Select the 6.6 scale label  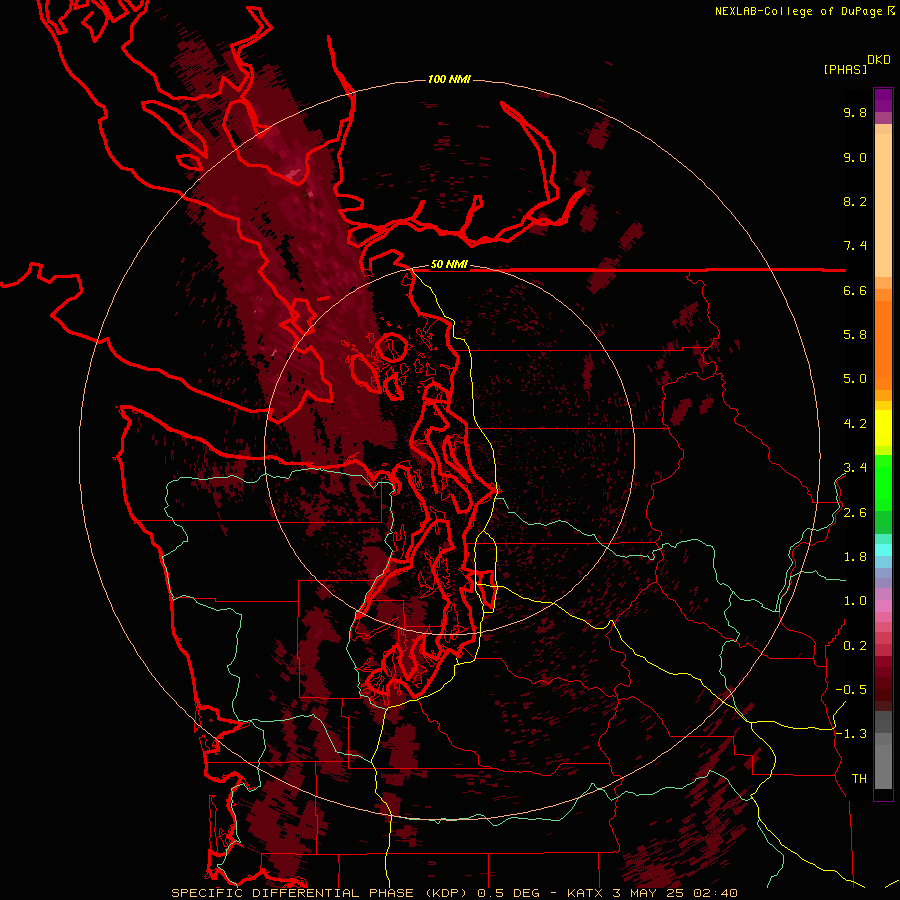[x=855, y=290]
